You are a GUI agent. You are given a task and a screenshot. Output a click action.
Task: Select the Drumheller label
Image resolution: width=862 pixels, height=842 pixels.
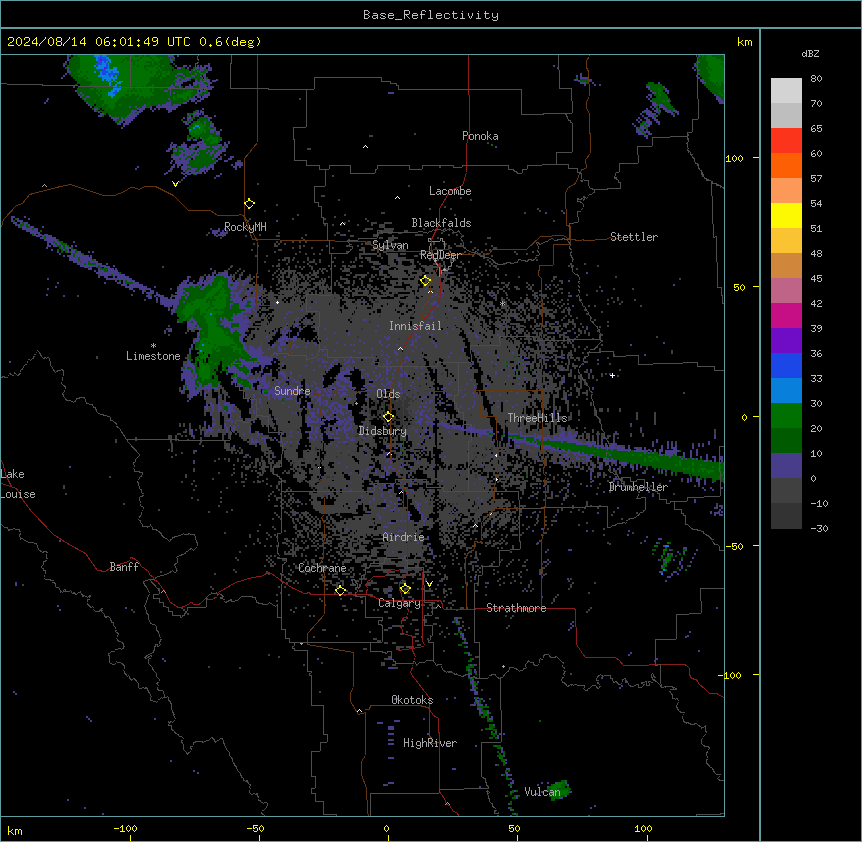coord(638,487)
